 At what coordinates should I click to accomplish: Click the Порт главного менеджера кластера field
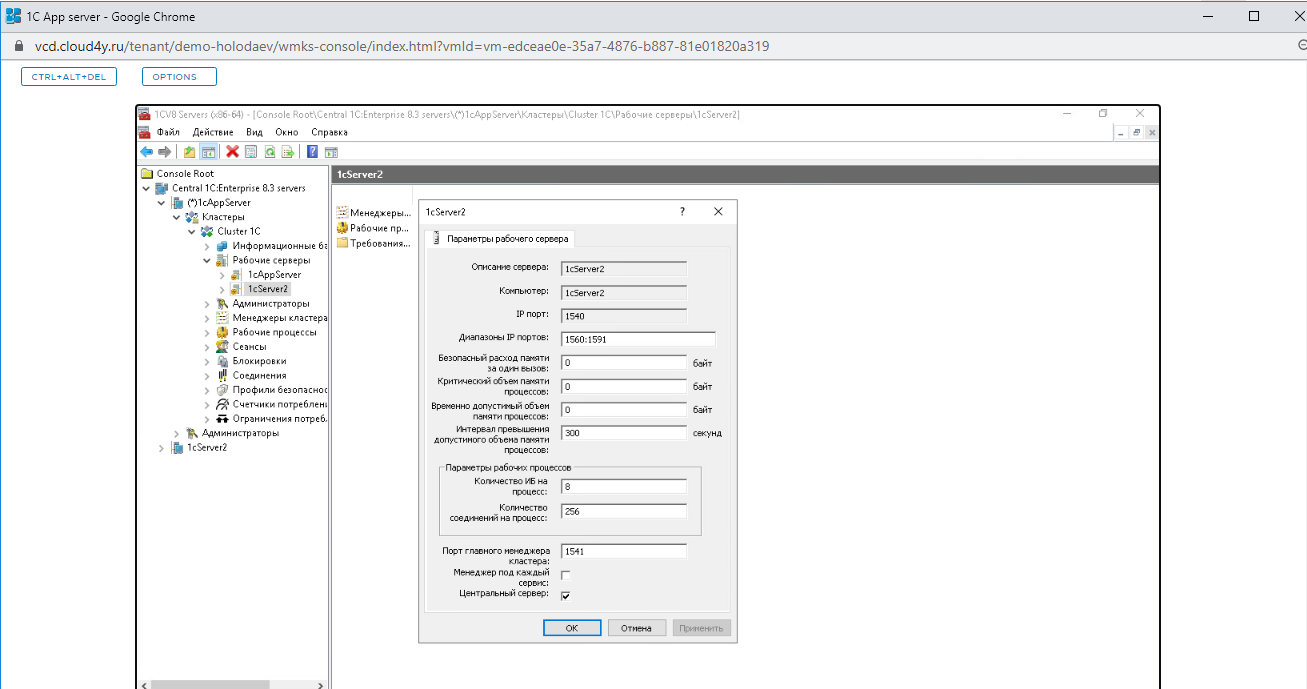click(x=624, y=551)
